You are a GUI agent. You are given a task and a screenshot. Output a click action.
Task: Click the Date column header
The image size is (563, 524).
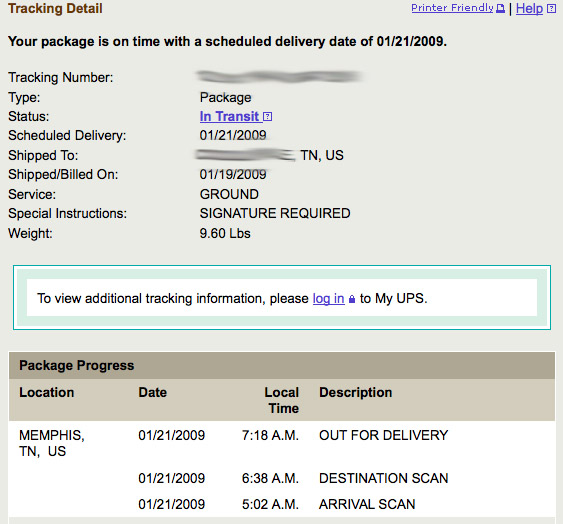pos(153,392)
